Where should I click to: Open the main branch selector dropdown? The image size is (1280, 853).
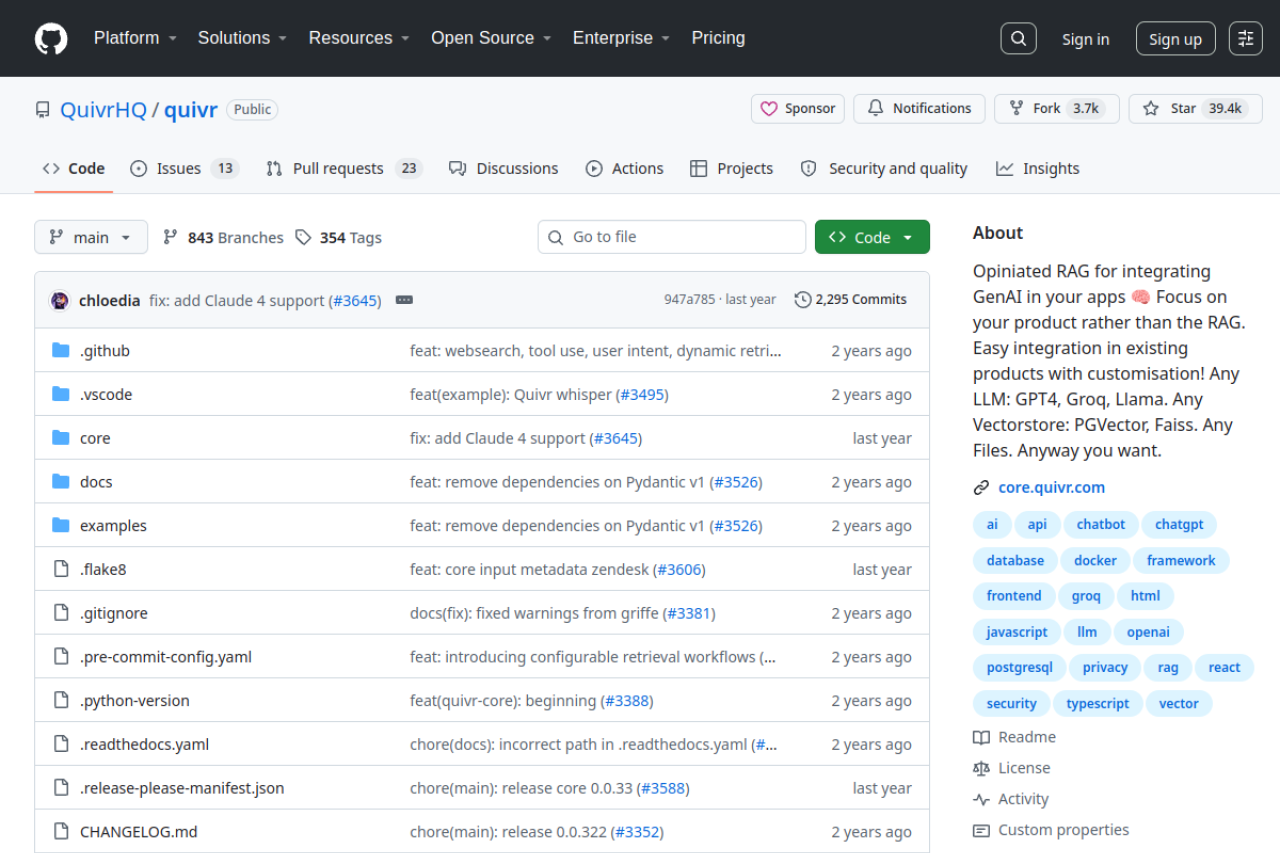(x=91, y=237)
